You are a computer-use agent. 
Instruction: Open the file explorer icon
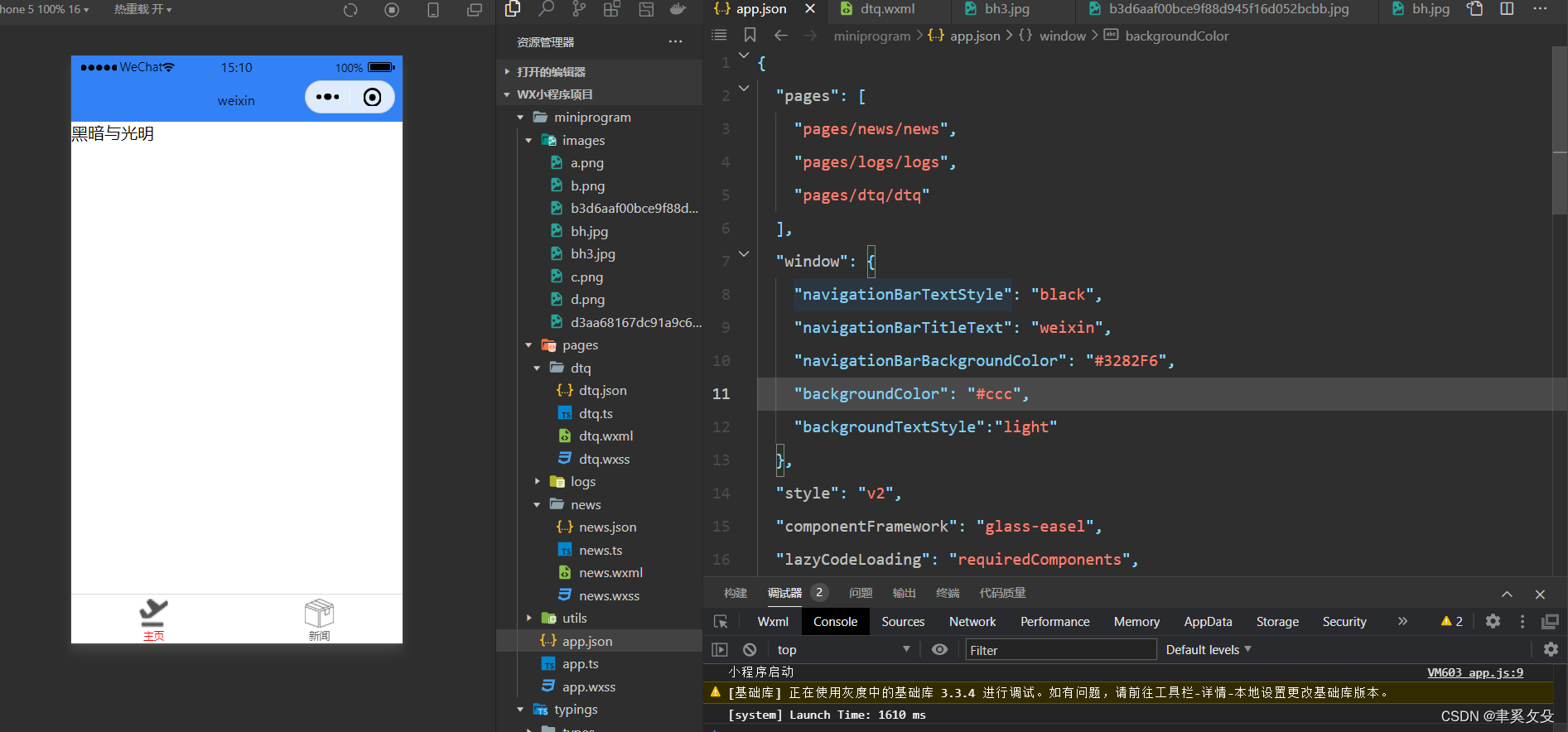pos(513,9)
